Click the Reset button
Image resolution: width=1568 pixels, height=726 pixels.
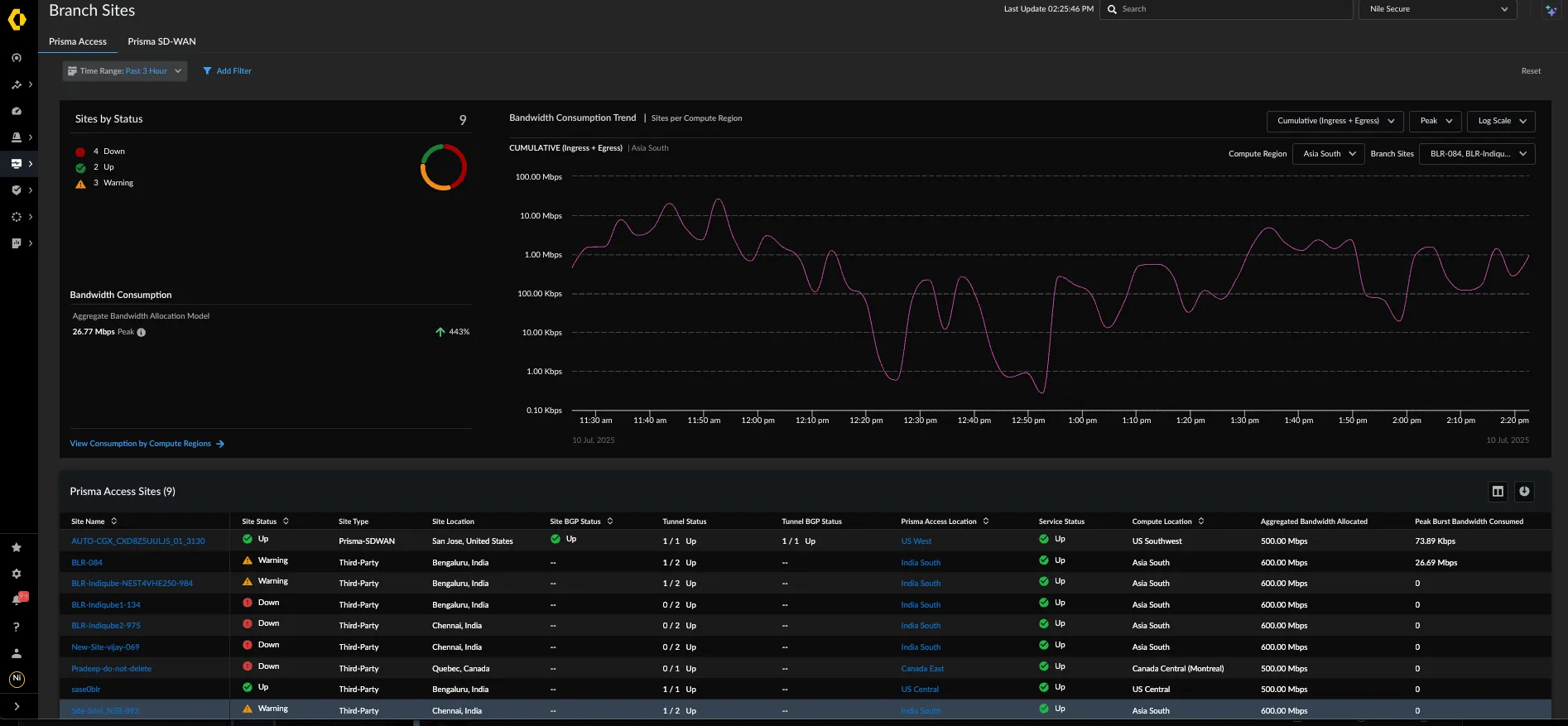point(1532,71)
